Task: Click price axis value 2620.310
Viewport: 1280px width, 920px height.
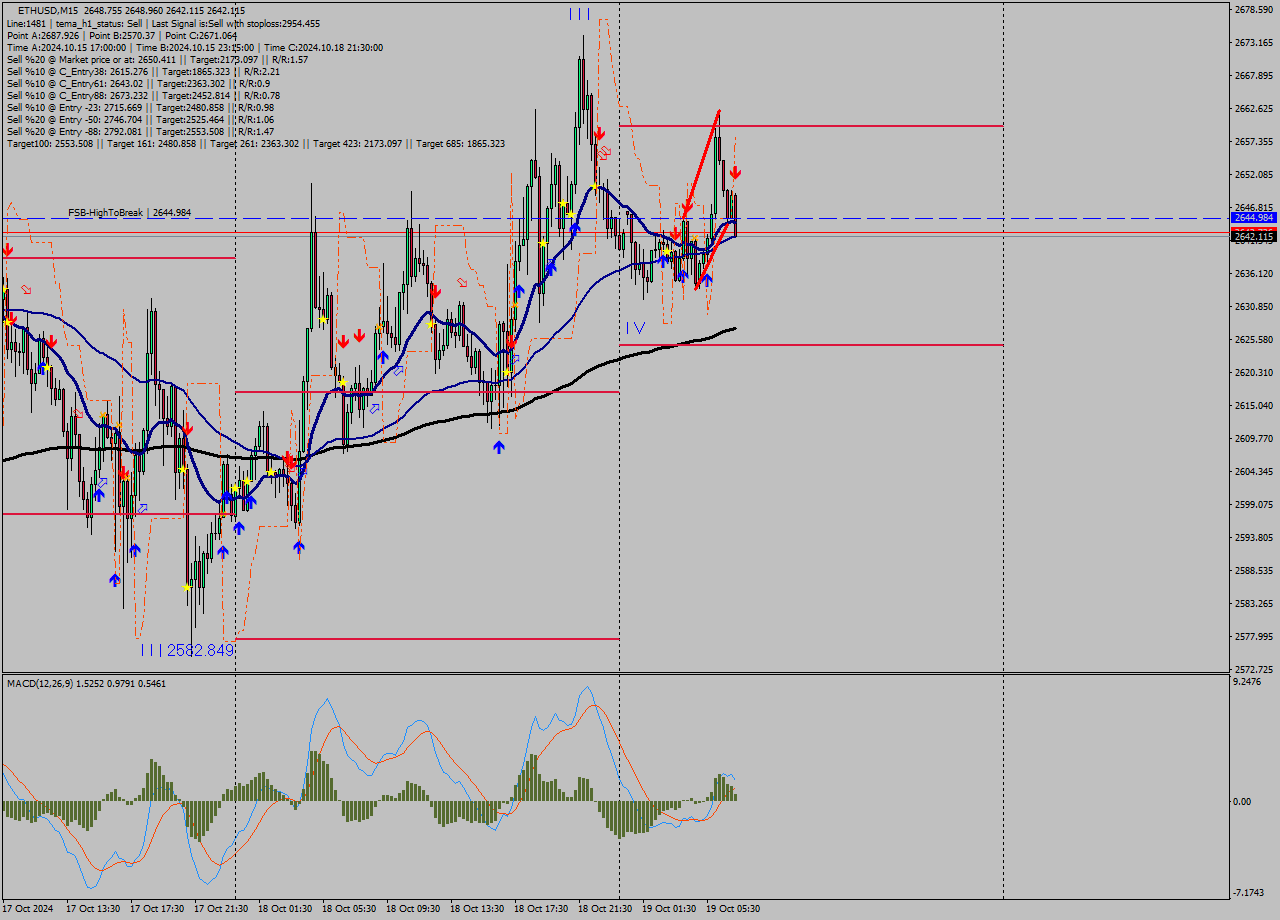Action: (1253, 373)
